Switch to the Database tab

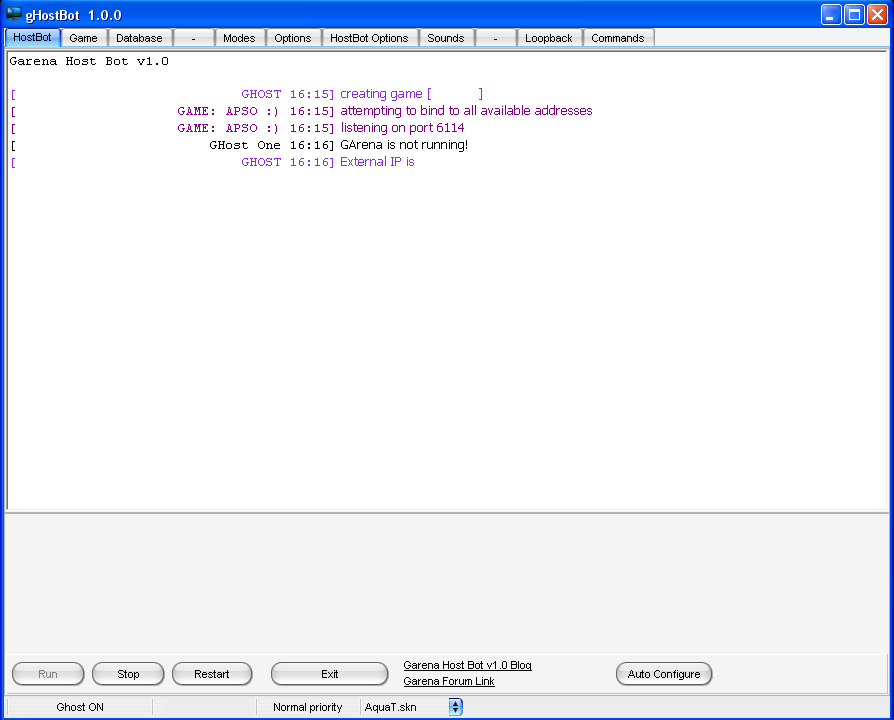[x=139, y=38]
